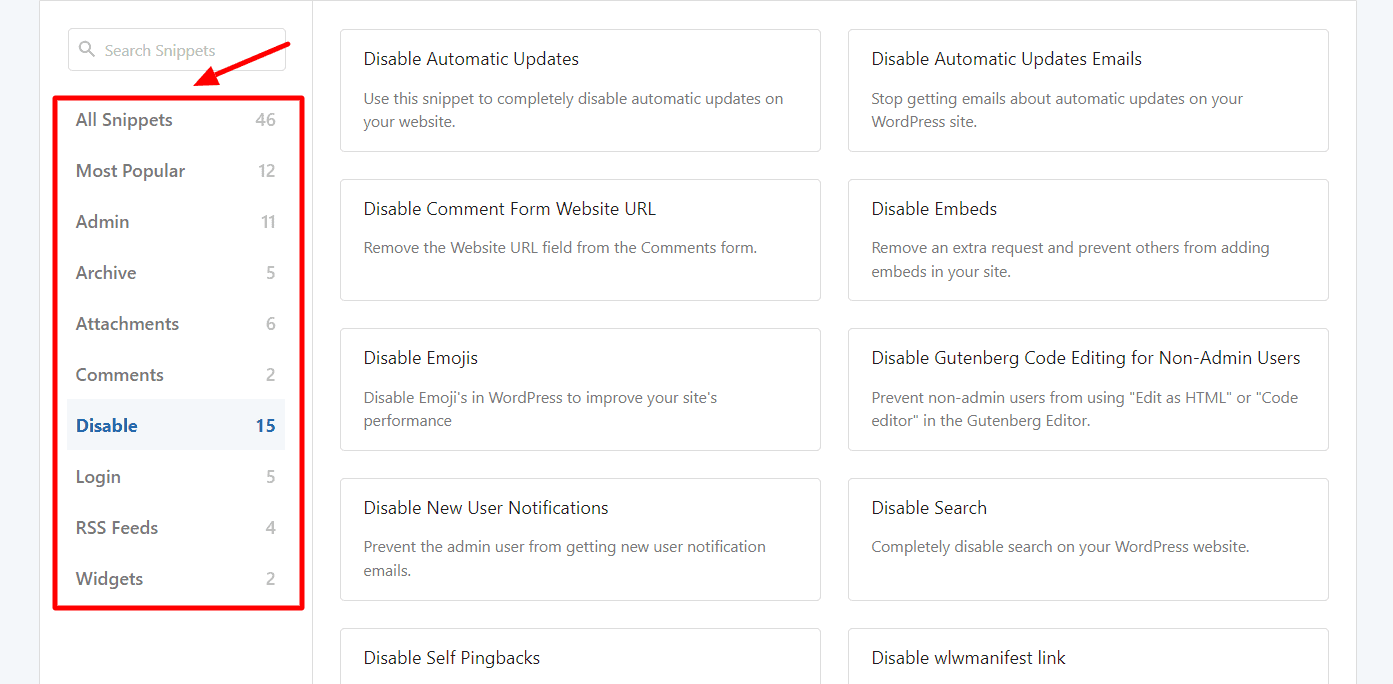Show Admin snippets category
Viewport: 1393px width, 684px height.
pyautogui.click(x=103, y=222)
